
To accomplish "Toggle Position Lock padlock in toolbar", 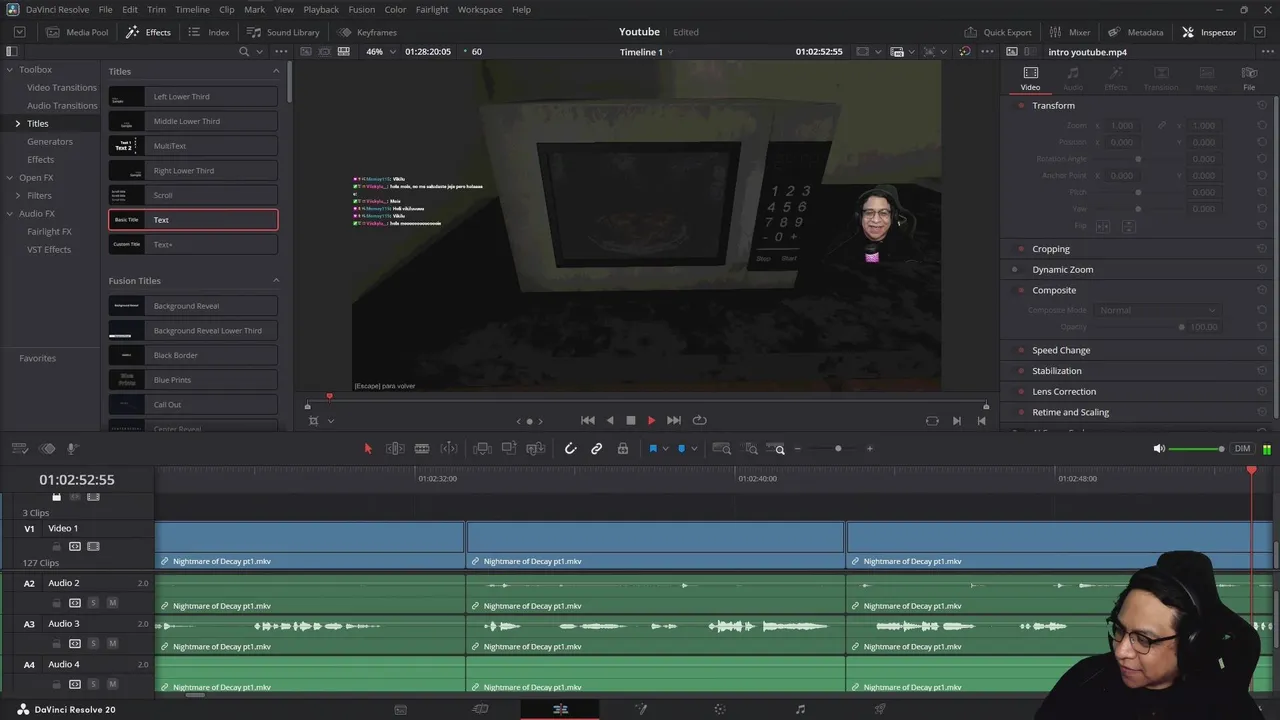I will [623, 449].
